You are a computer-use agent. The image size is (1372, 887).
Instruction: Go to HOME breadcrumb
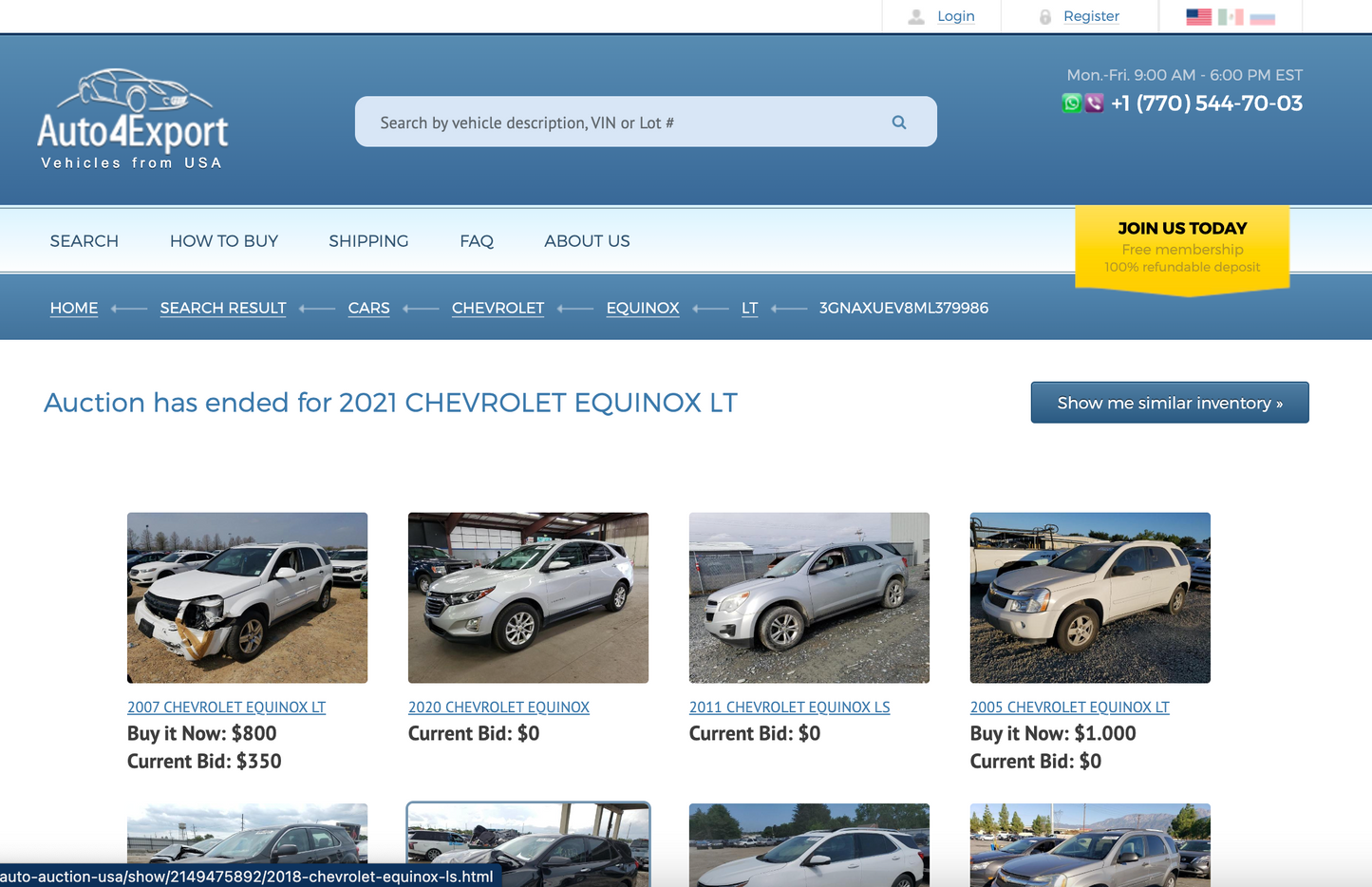pyautogui.click(x=74, y=308)
